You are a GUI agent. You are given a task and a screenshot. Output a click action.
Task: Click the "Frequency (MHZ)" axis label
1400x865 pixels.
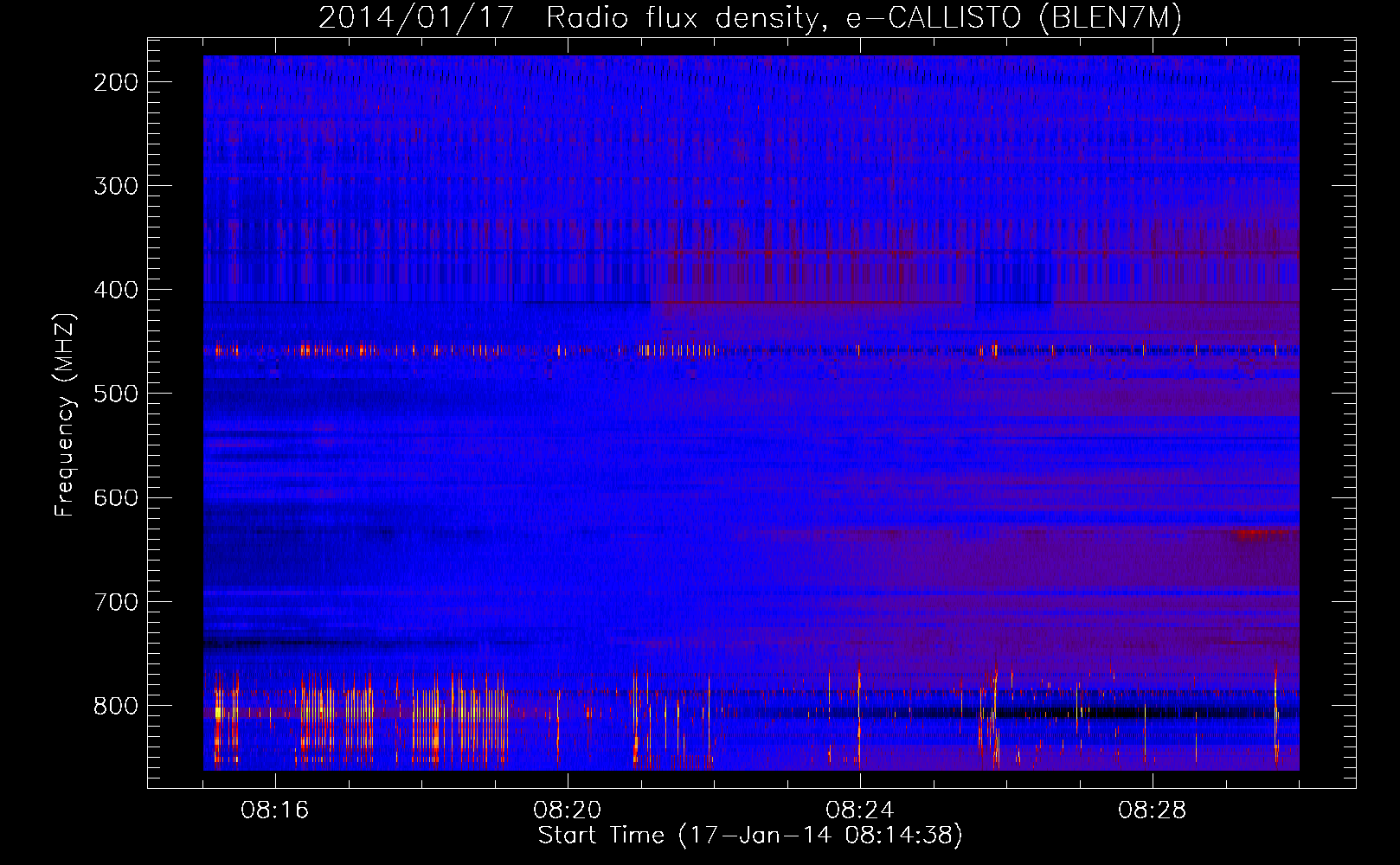[65, 414]
